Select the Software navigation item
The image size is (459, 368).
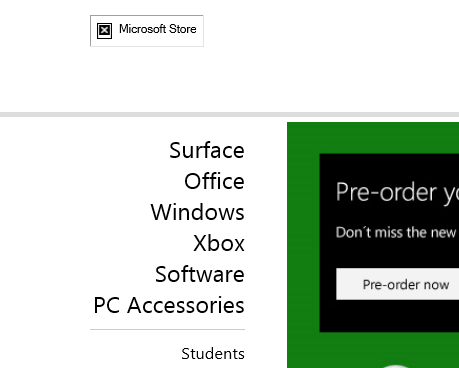(200, 274)
